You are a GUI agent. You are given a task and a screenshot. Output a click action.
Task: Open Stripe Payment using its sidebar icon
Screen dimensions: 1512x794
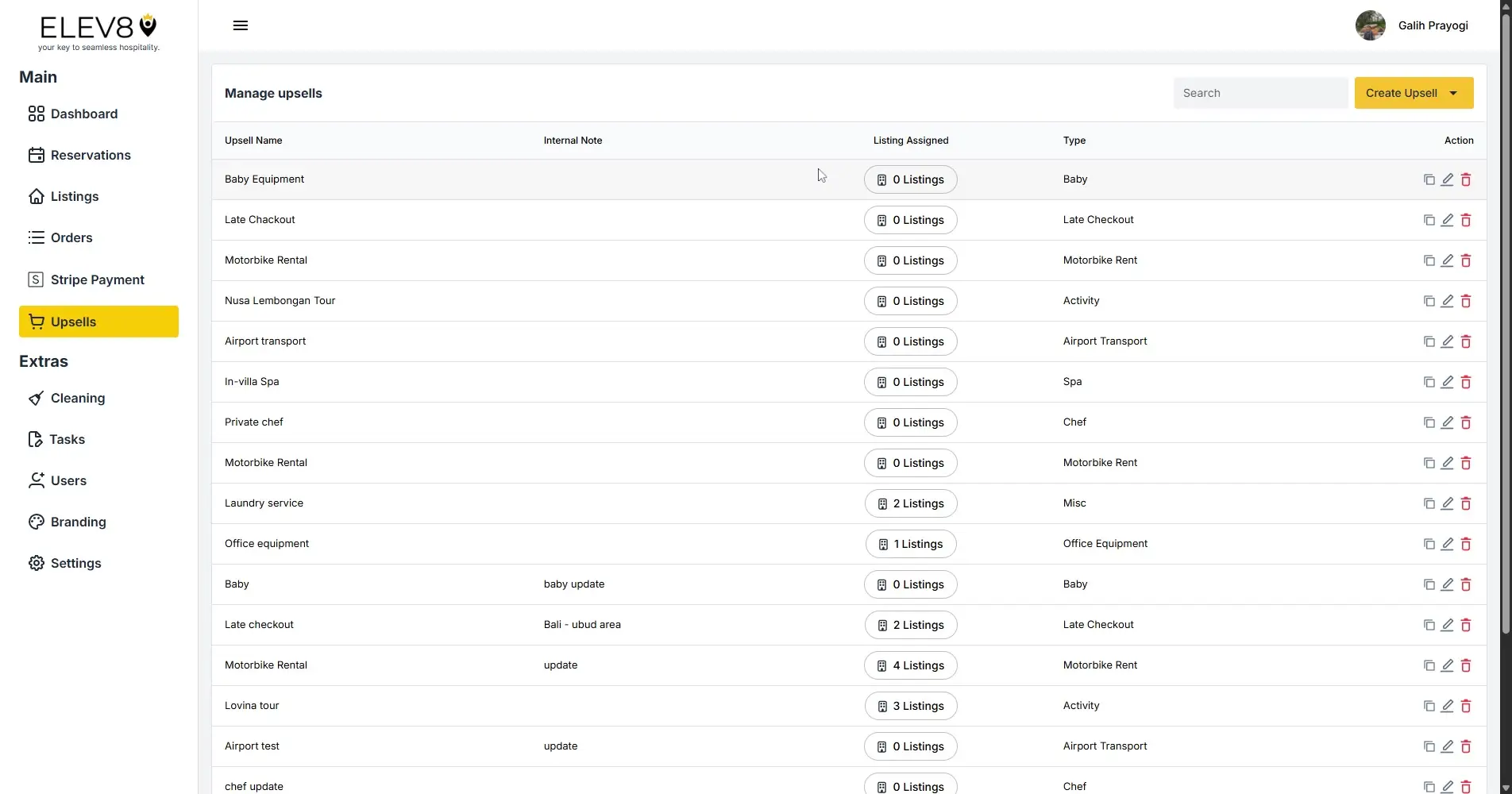[36, 279]
